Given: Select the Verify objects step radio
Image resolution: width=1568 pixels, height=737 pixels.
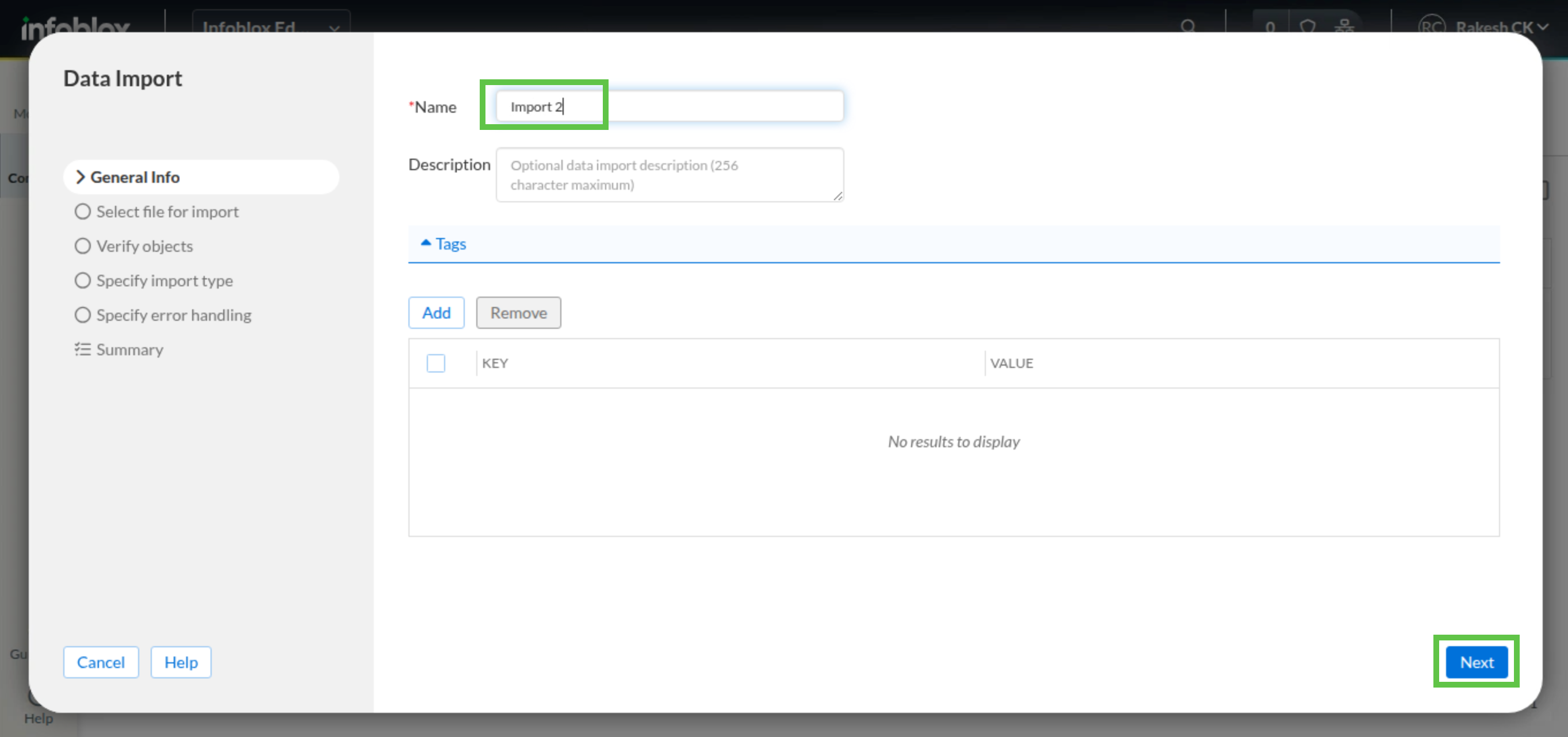Looking at the screenshot, I should point(83,246).
